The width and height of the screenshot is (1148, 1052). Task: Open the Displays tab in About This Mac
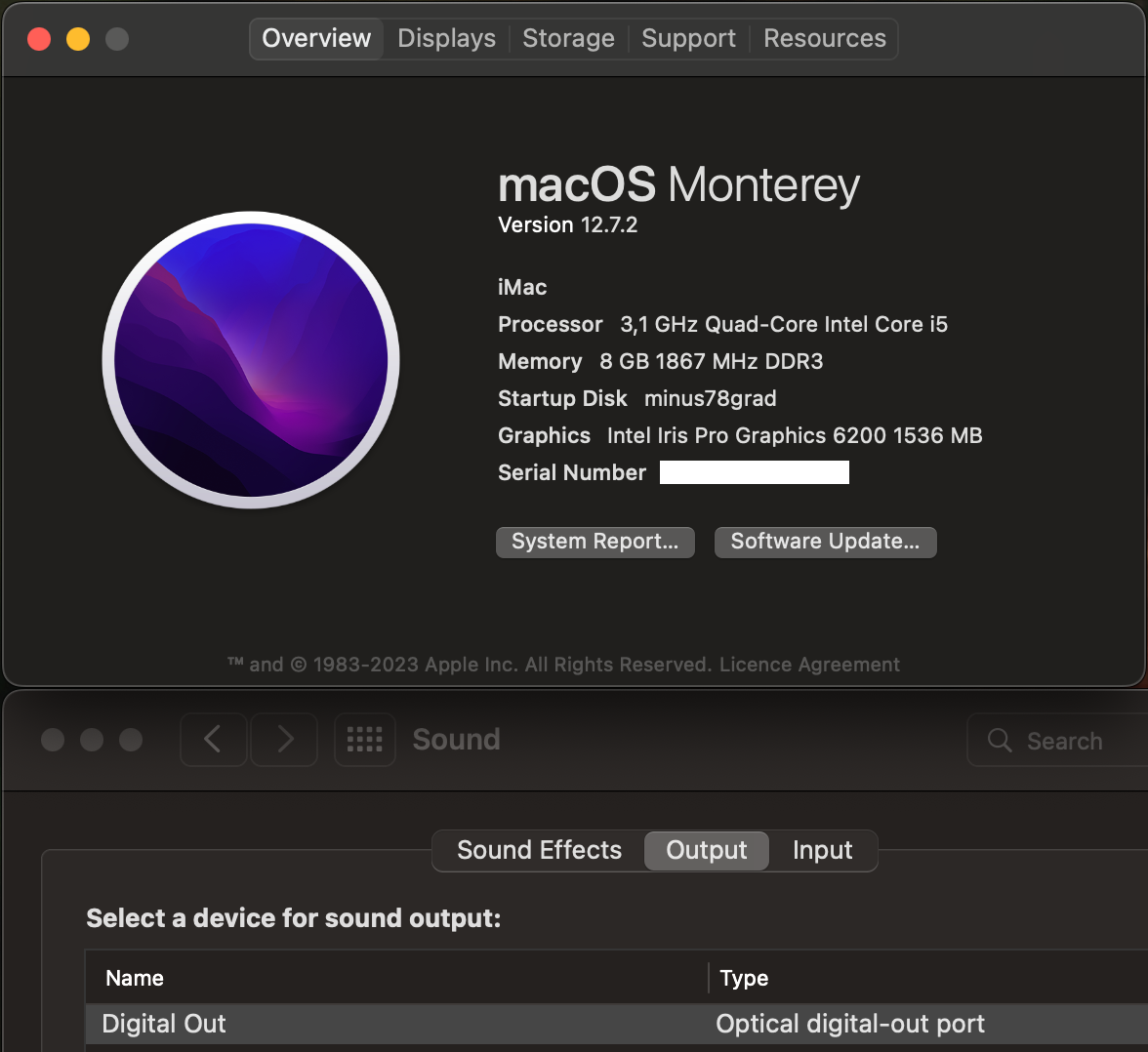pos(446,38)
